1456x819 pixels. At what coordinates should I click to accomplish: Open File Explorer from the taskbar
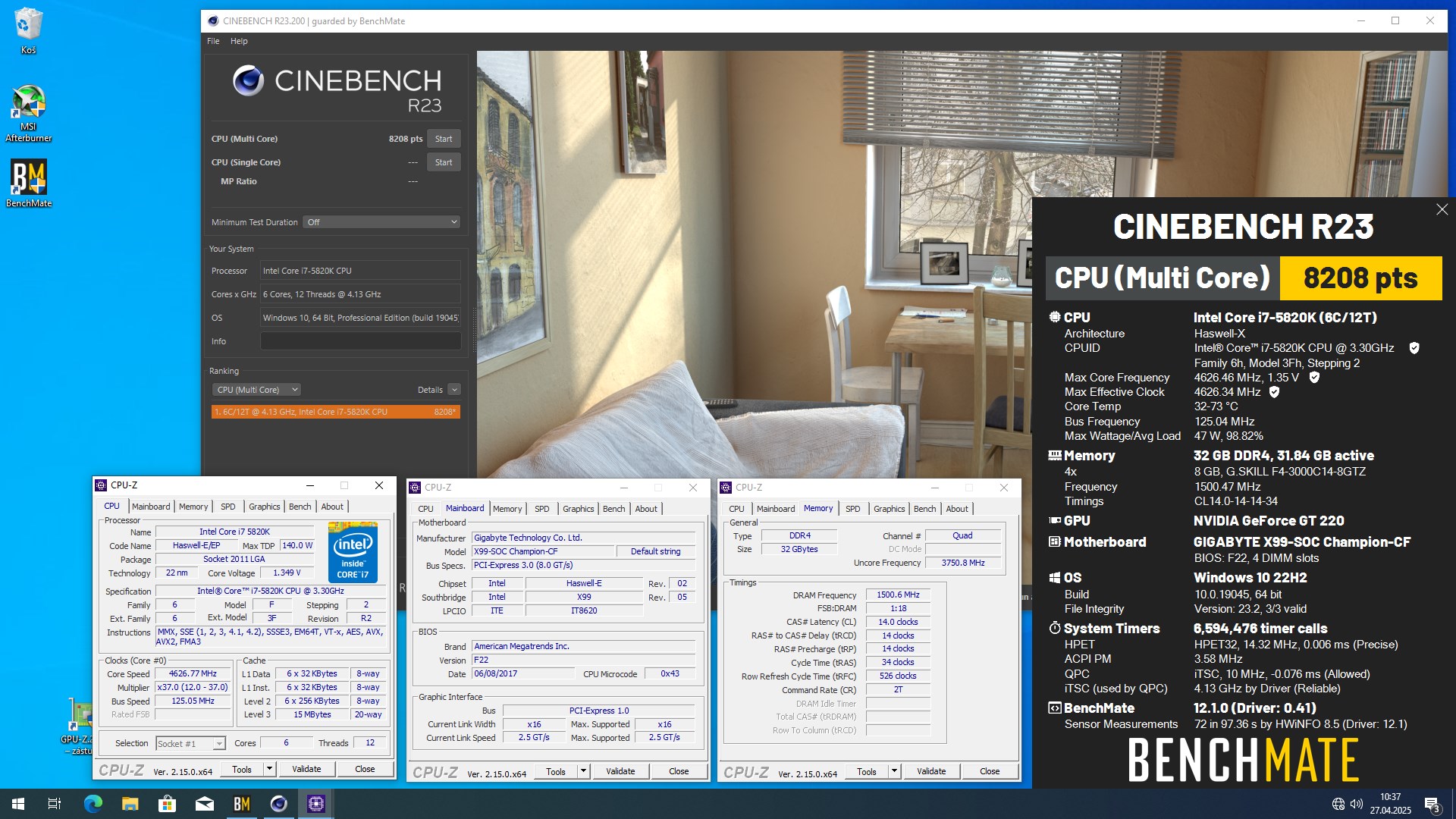[x=130, y=804]
